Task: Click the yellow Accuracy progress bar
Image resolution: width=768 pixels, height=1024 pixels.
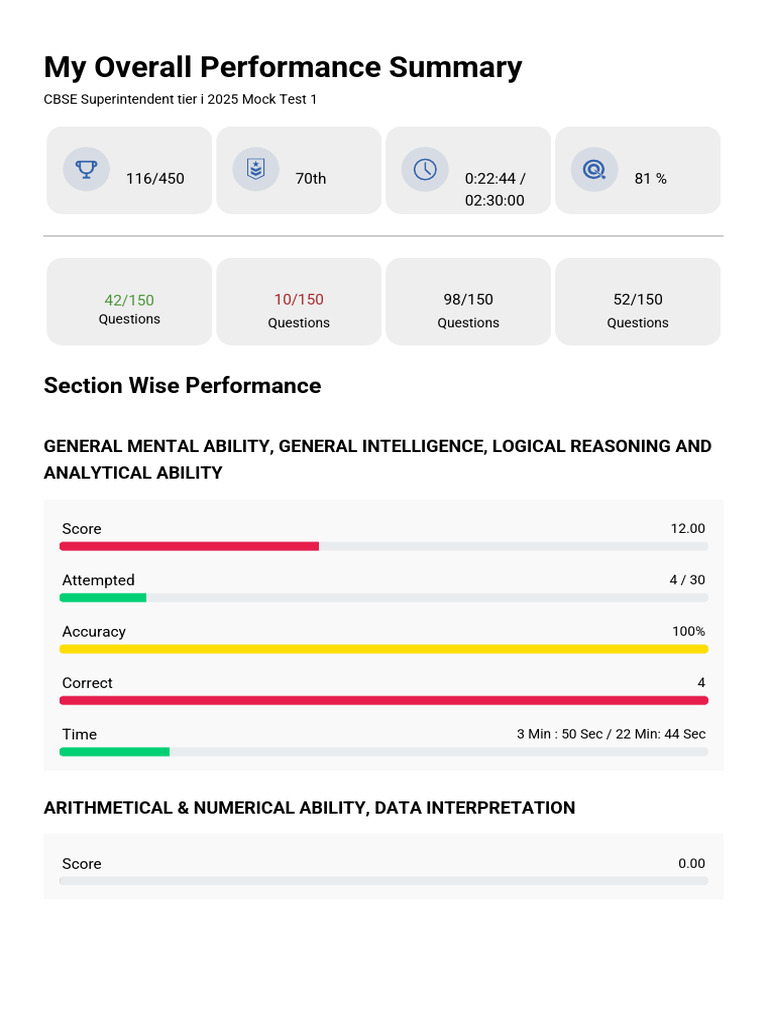Action: pos(384,649)
